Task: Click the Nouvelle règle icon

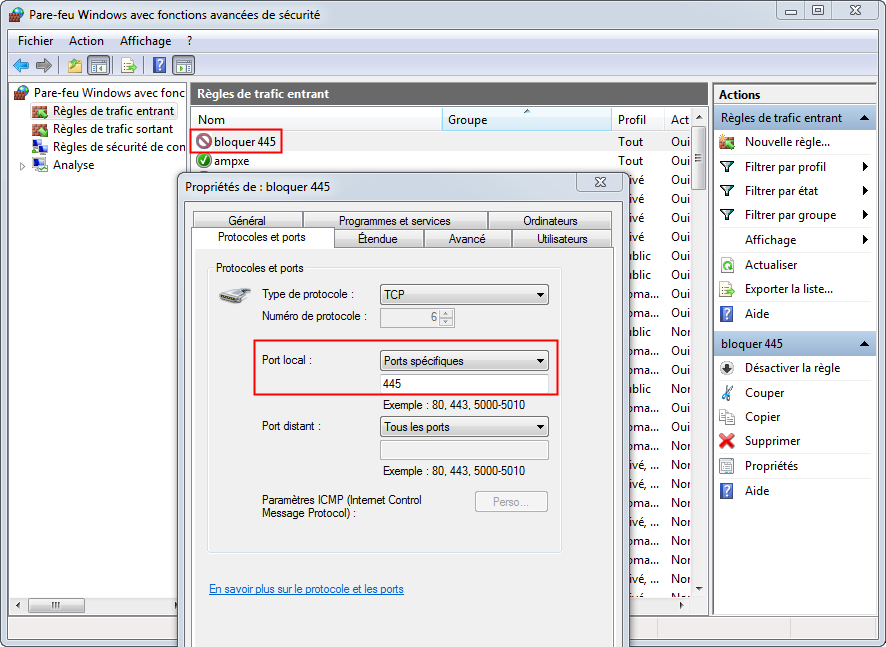Action: tap(727, 142)
